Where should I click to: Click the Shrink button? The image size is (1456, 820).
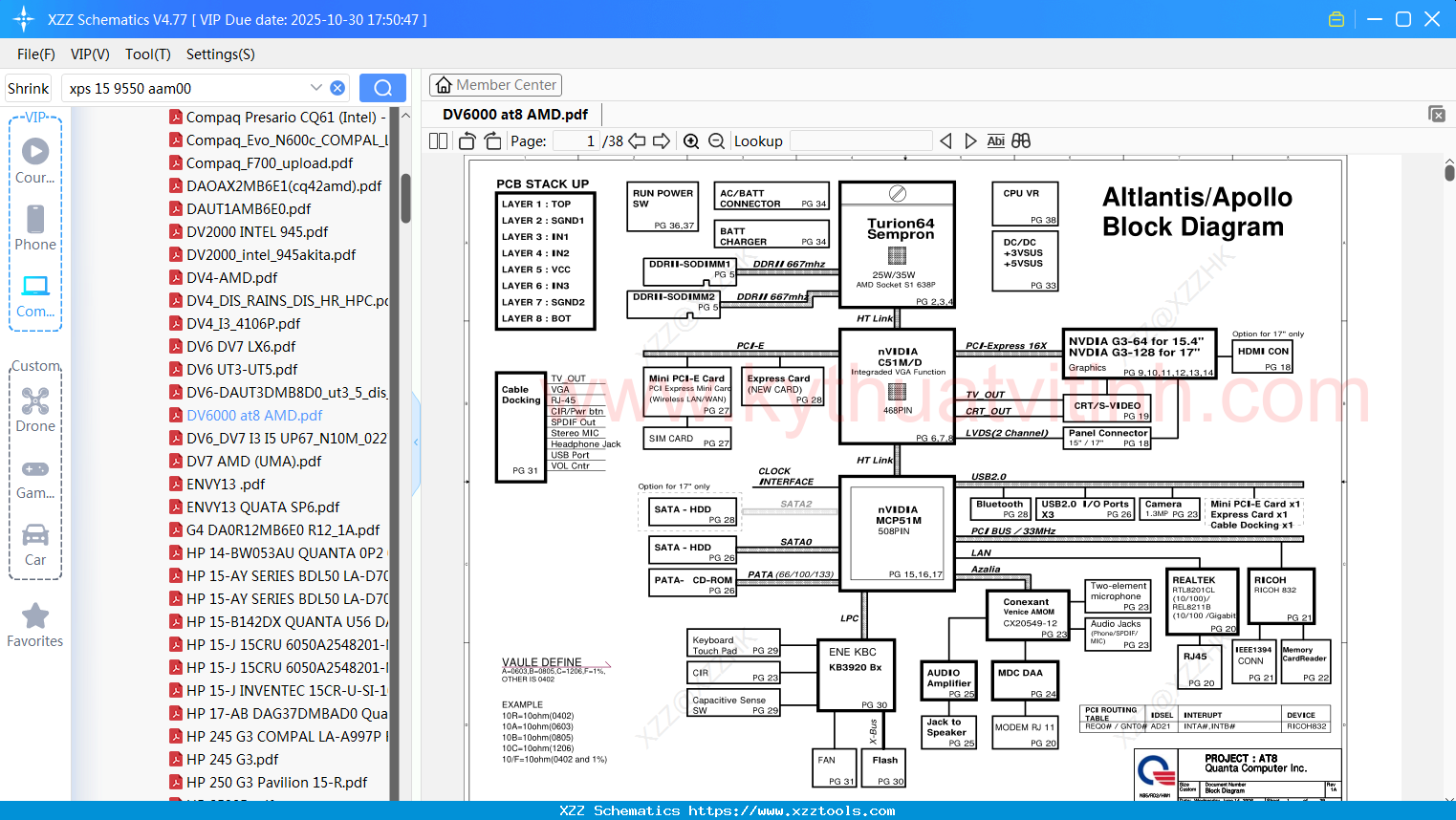pos(28,88)
